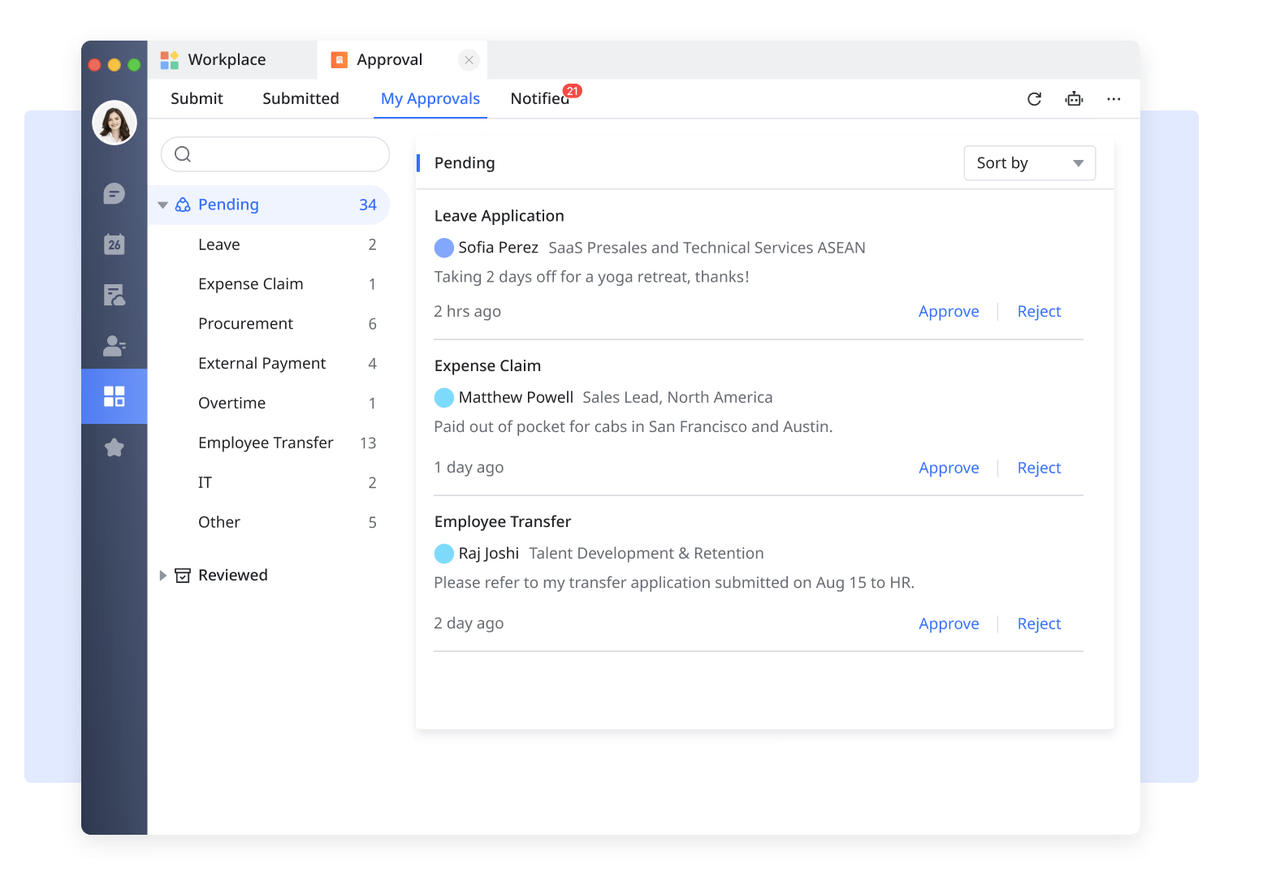Open the messenger chat icon in sidebar

pos(114,193)
